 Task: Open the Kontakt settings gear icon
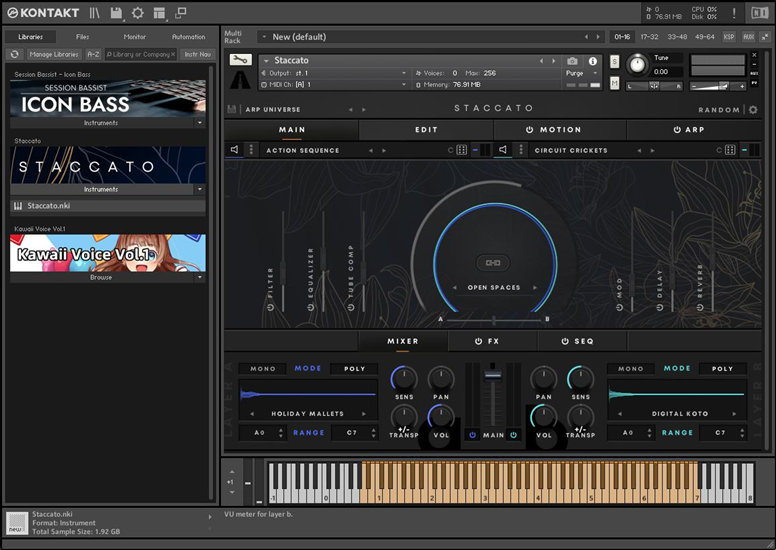click(x=138, y=13)
